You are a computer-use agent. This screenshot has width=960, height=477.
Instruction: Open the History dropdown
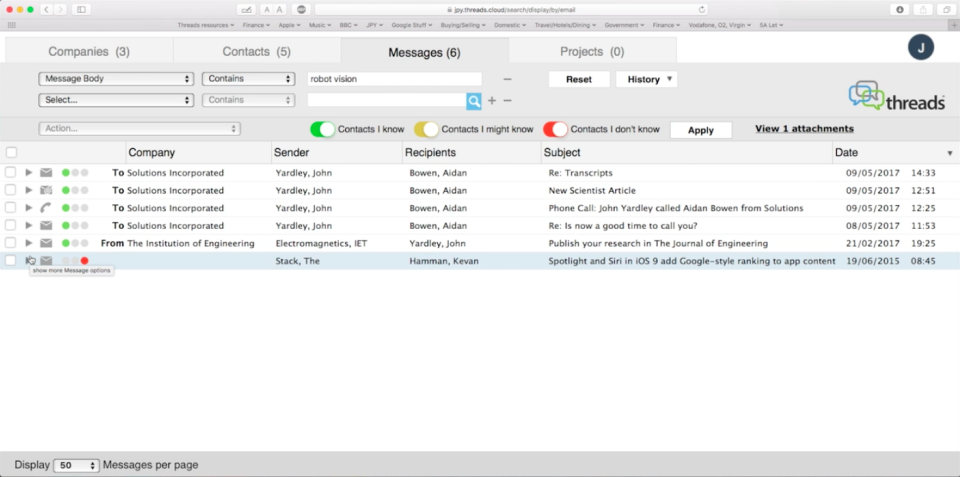click(x=647, y=79)
